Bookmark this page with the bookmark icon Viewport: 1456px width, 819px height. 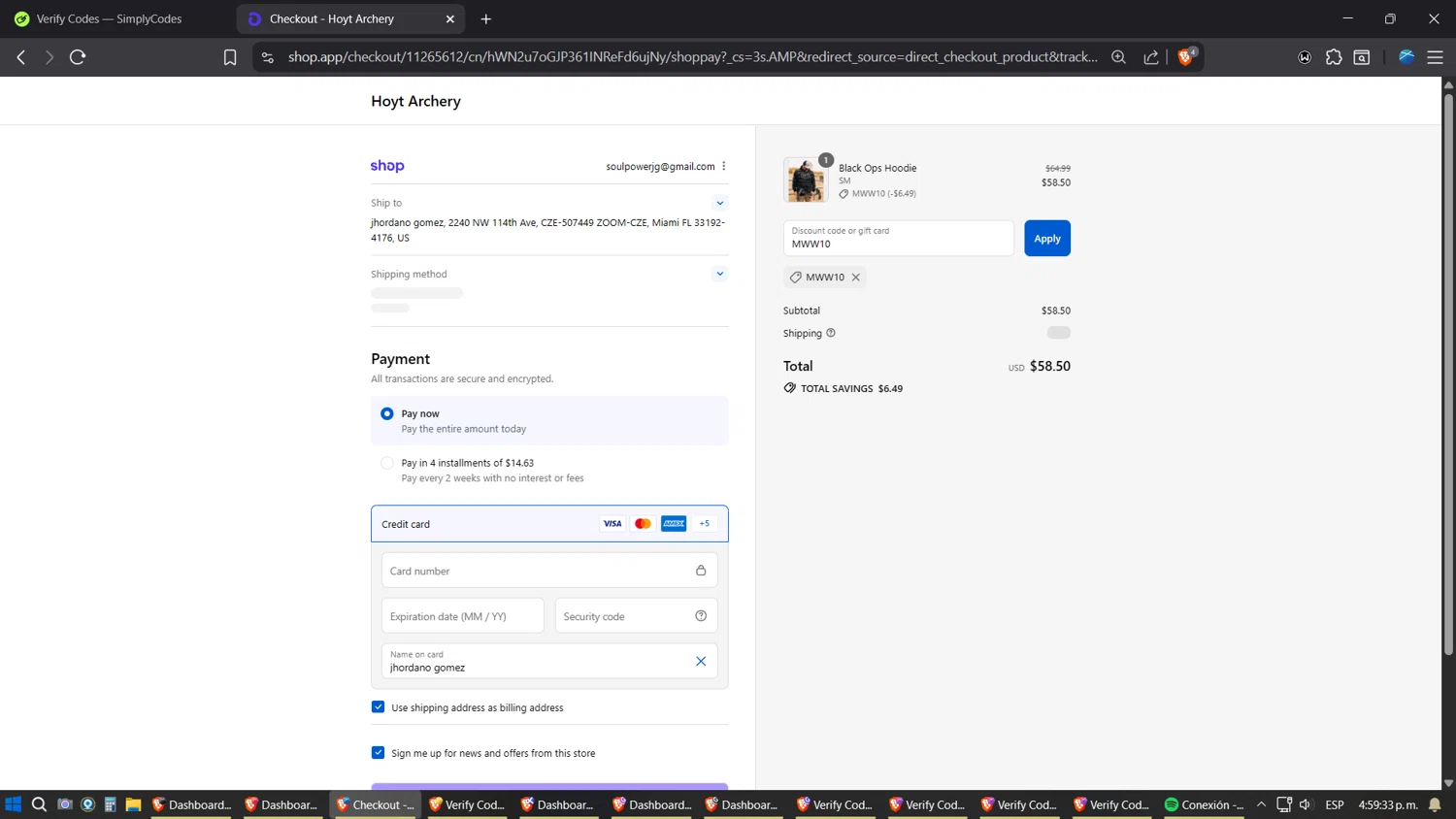click(x=230, y=57)
